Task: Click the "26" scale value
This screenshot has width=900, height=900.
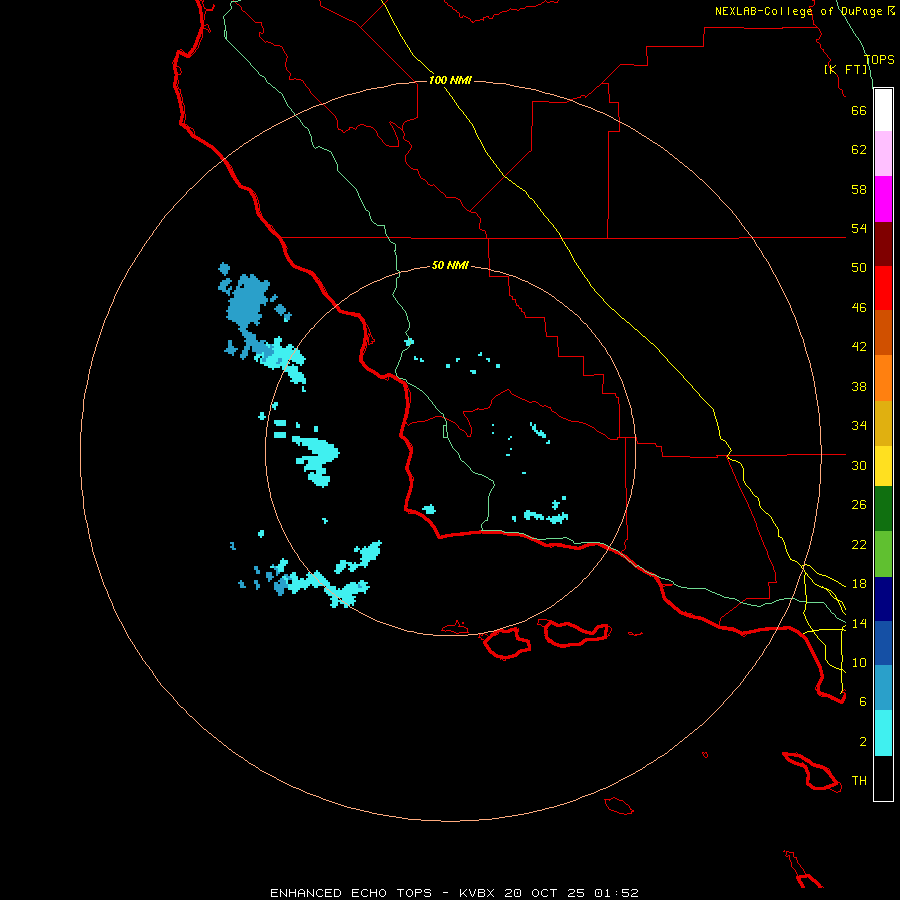Action: [859, 505]
